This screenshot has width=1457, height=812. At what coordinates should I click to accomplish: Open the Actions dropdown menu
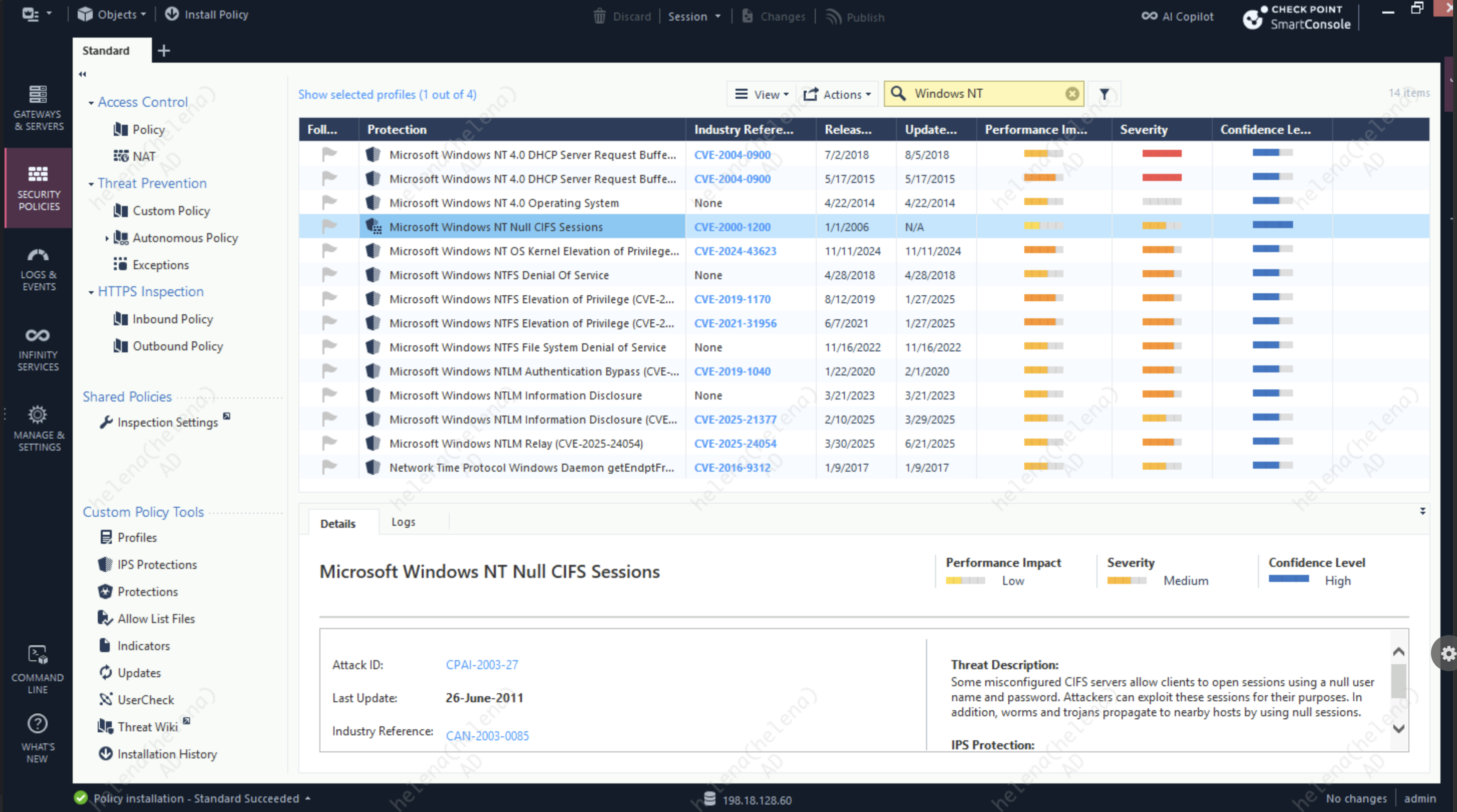[837, 94]
